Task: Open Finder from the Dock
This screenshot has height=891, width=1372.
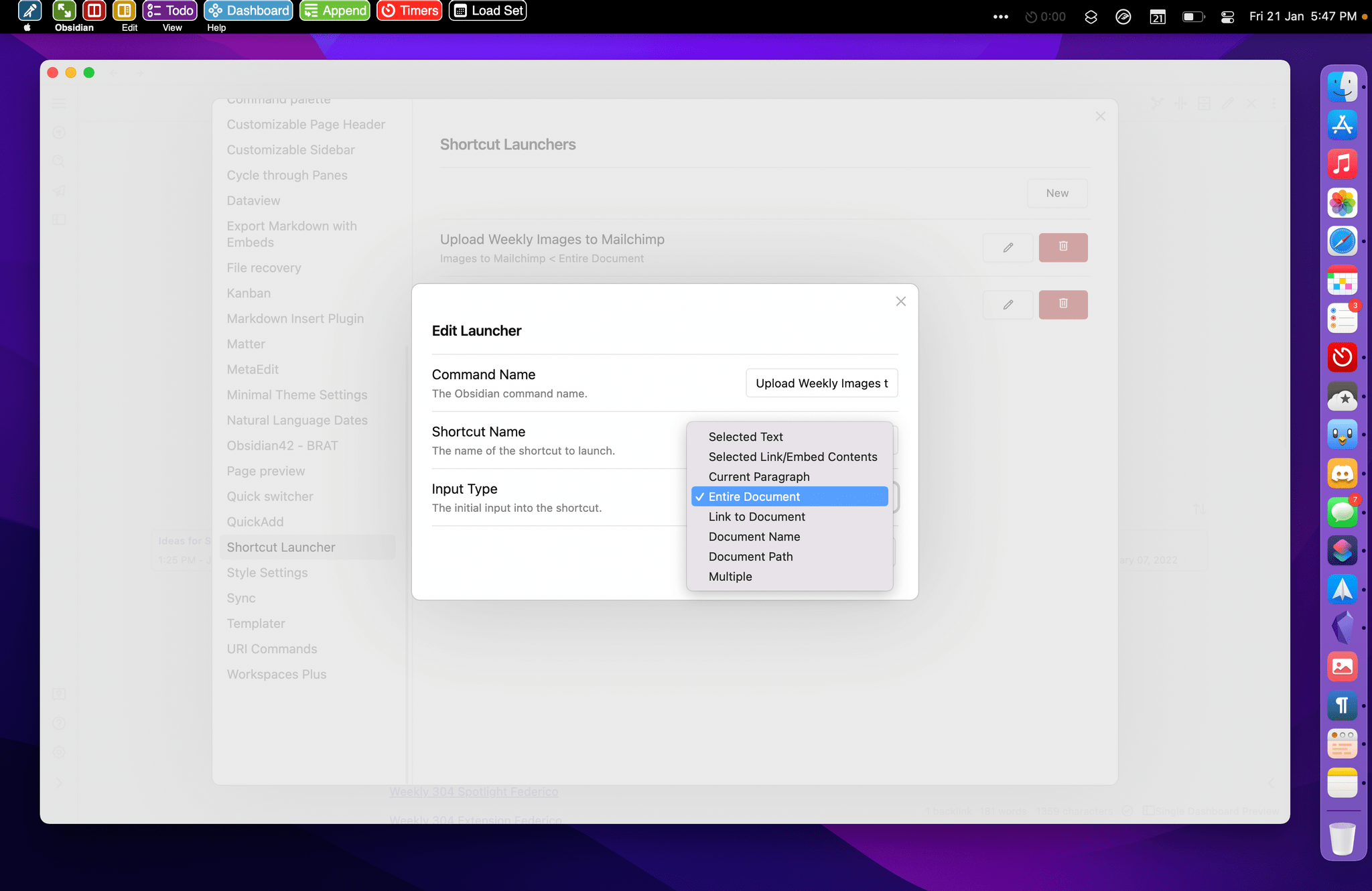Action: (x=1343, y=86)
